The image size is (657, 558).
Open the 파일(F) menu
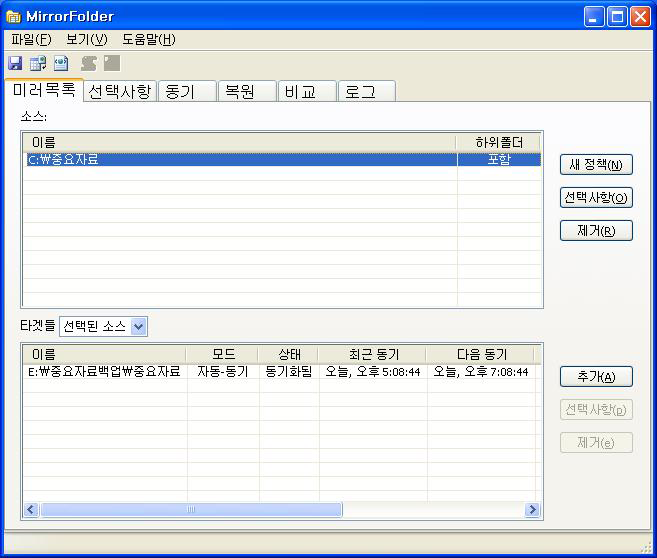click(x=31, y=39)
